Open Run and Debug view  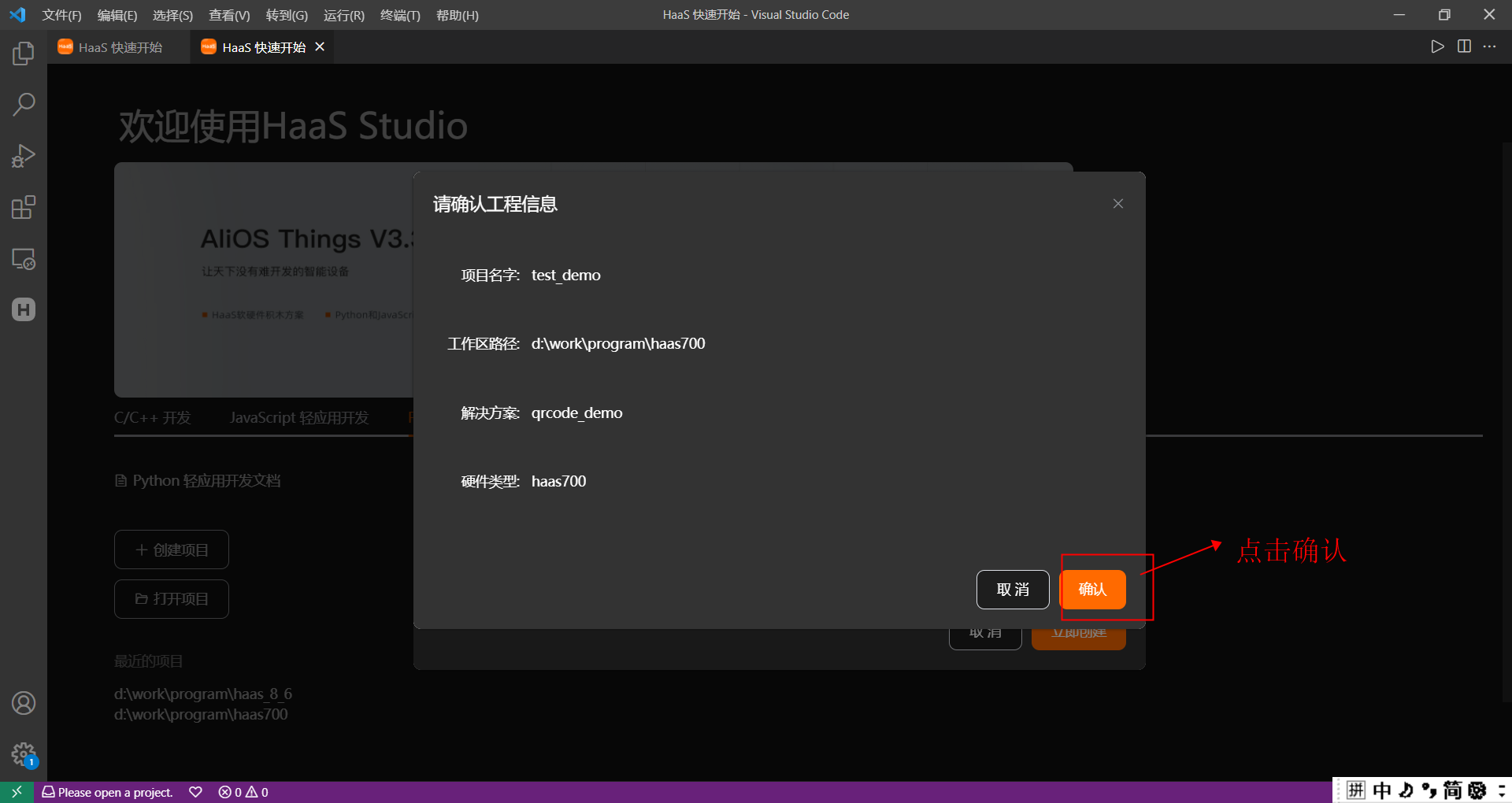pos(24,156)
